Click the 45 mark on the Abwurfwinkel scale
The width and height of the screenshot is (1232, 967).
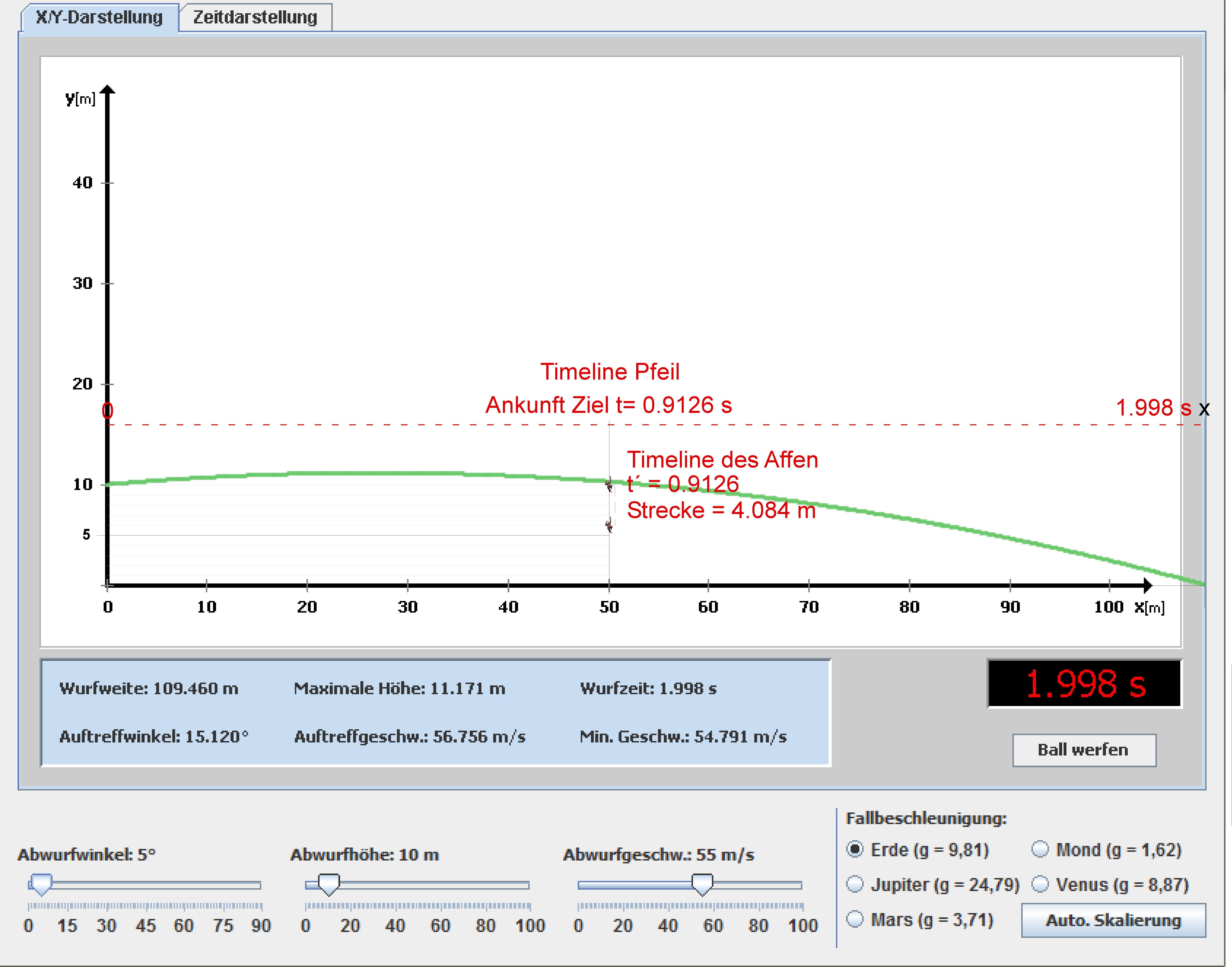[x=146, y=926]
